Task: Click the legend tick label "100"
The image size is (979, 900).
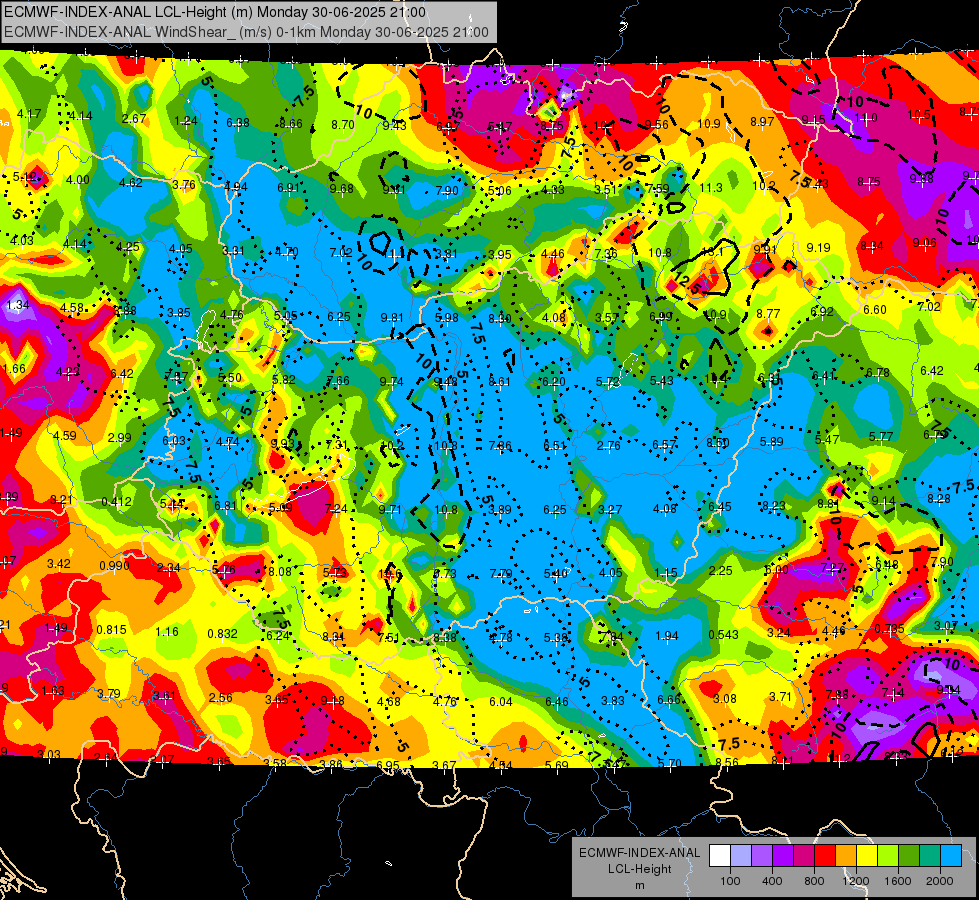Action: click(730, 881)
